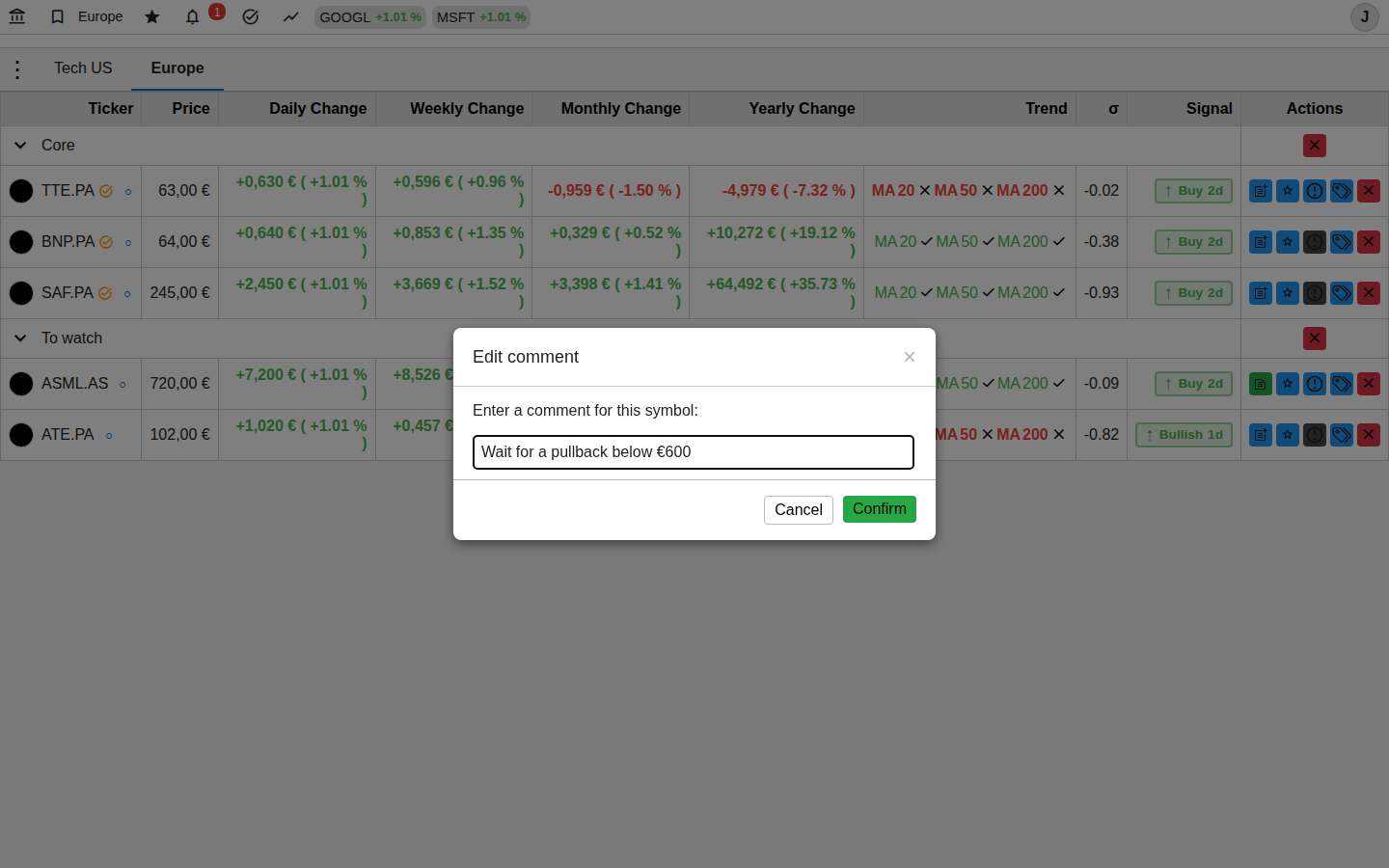
Task: Open the notifications bell
Action: [x=193, y=16]
